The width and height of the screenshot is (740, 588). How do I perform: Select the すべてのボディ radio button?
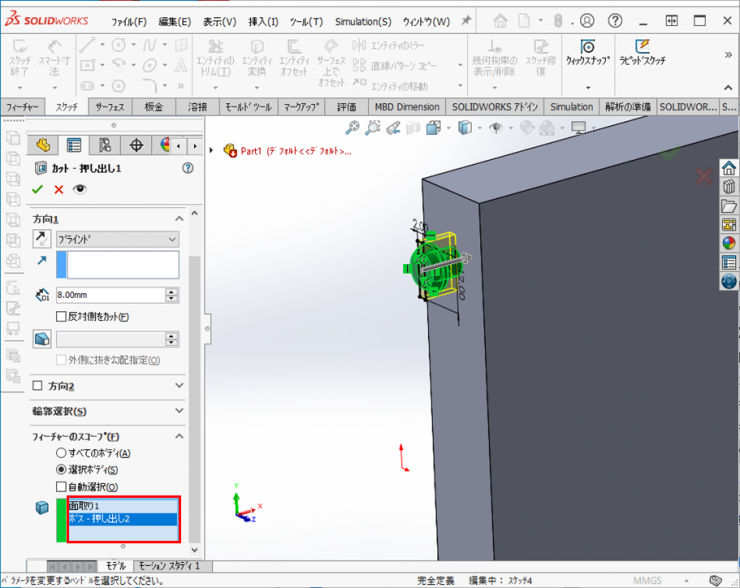(61, 453)
